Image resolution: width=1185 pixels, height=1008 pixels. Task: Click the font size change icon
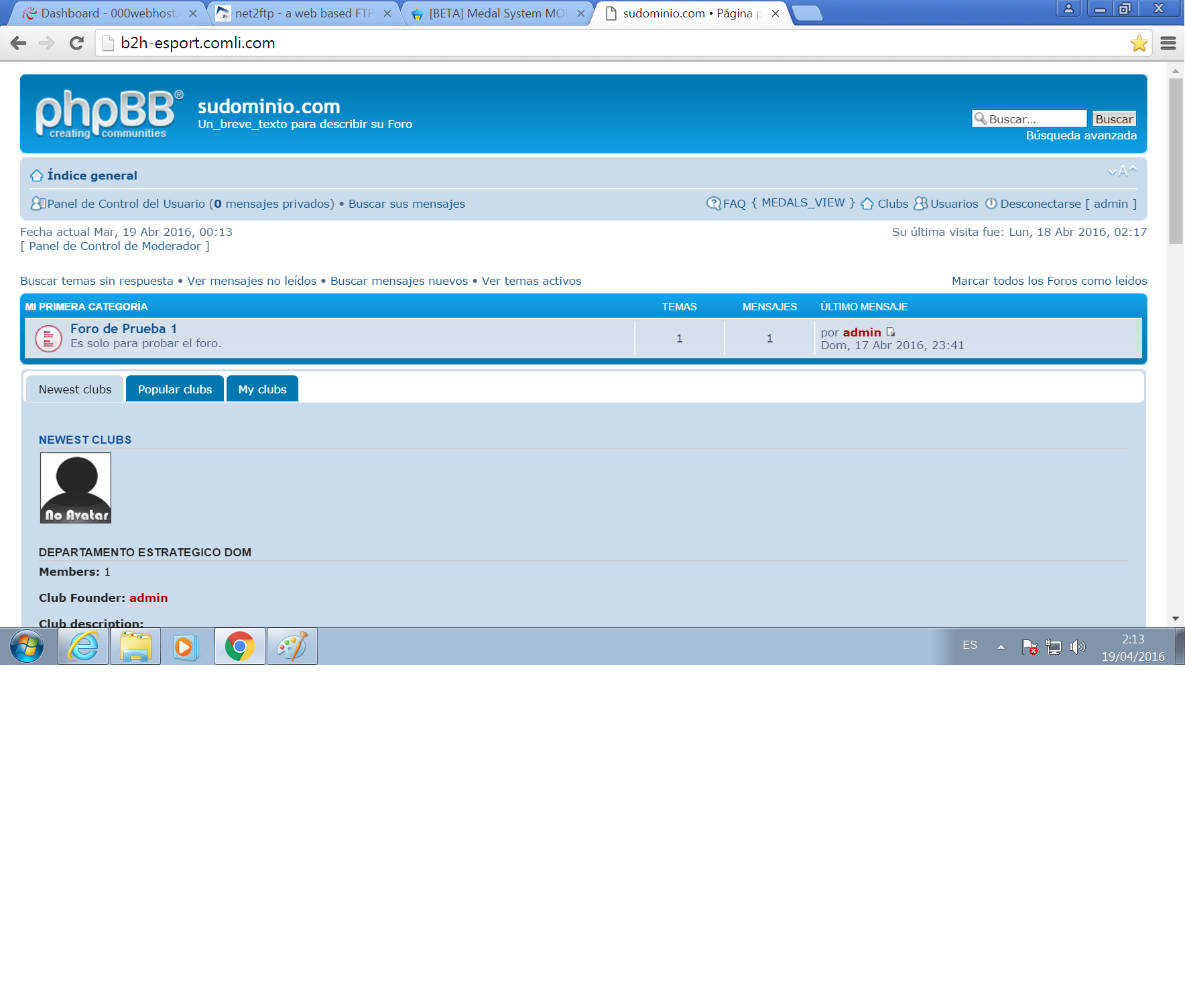[1122, 171]
